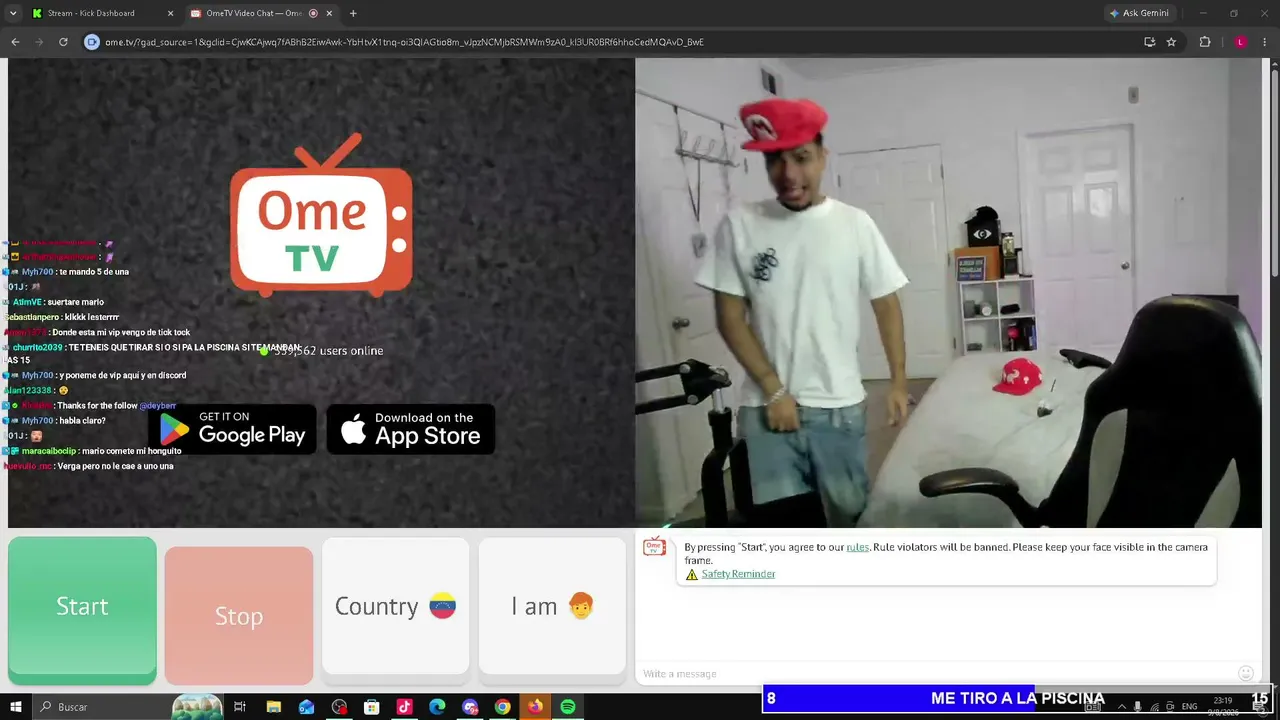Open Microsoft Edge from the taskbar
This screenshot has height=720, width=1280.
click(x=437, y=707)
